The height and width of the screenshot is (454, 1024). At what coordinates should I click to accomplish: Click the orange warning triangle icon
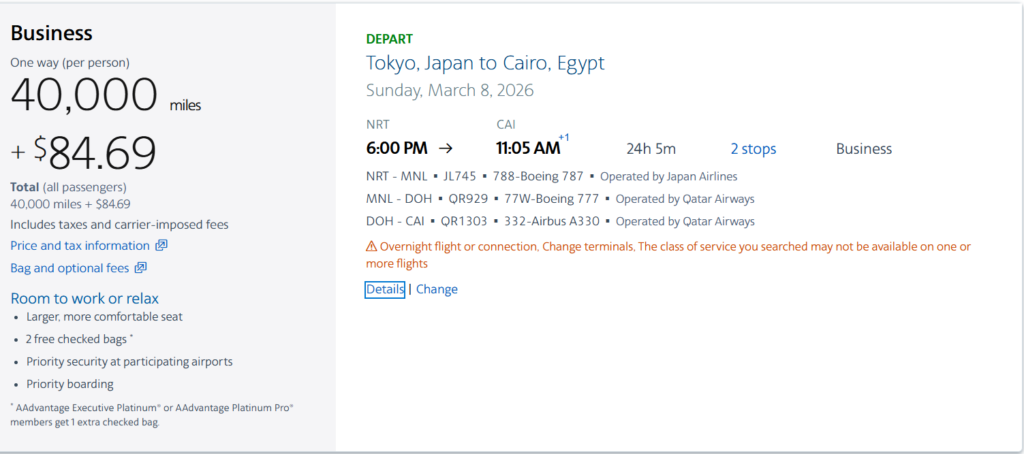click(371, 246)
